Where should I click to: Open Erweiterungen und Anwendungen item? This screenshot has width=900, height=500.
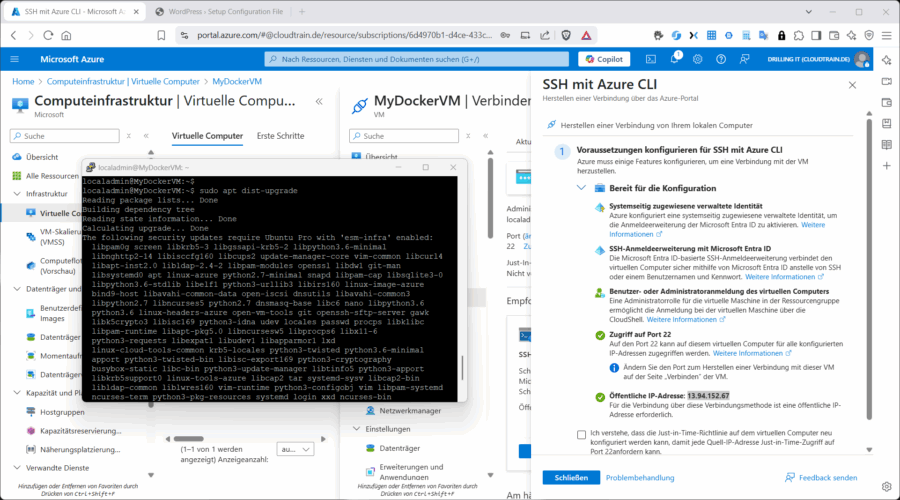(411, 472)
